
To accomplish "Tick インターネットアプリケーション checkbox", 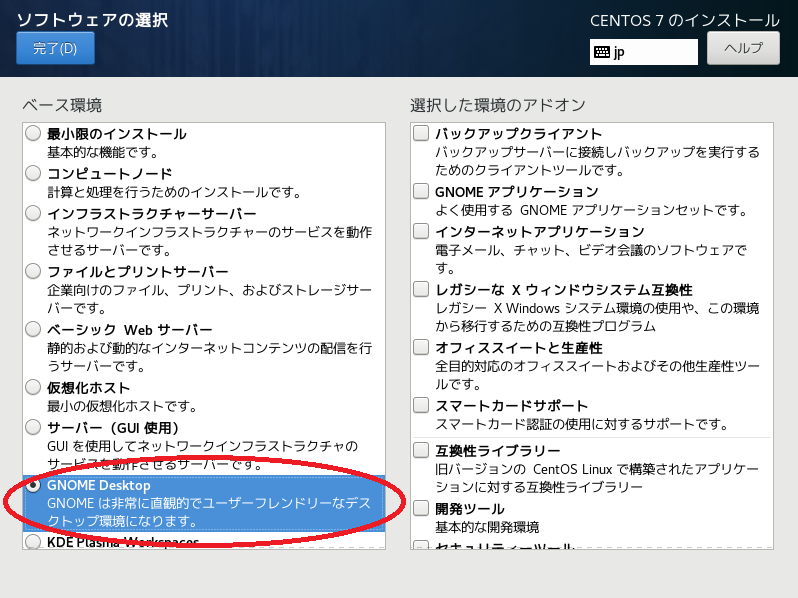I will coord(421,231).
